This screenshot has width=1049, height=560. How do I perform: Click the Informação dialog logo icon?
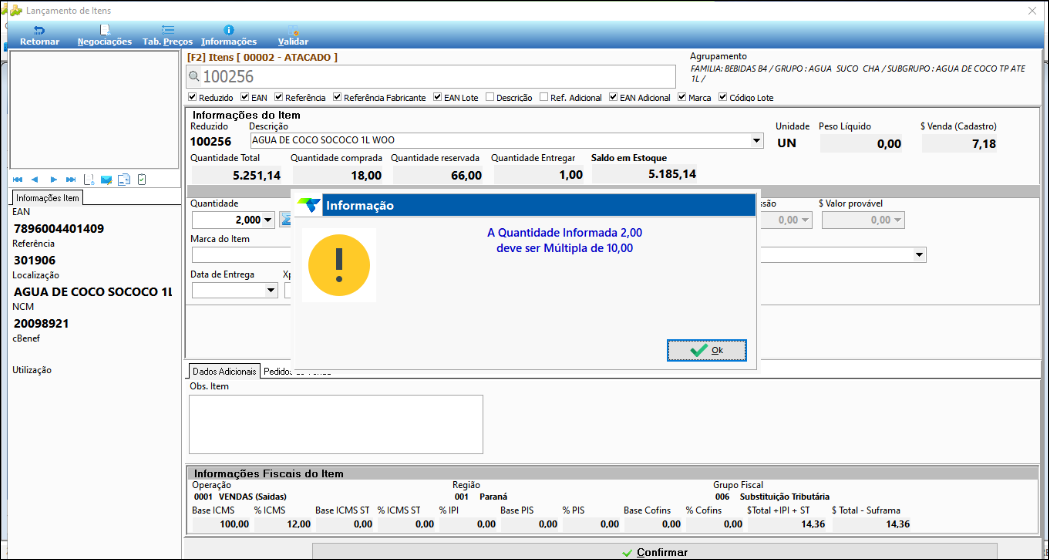pos(309,205)
